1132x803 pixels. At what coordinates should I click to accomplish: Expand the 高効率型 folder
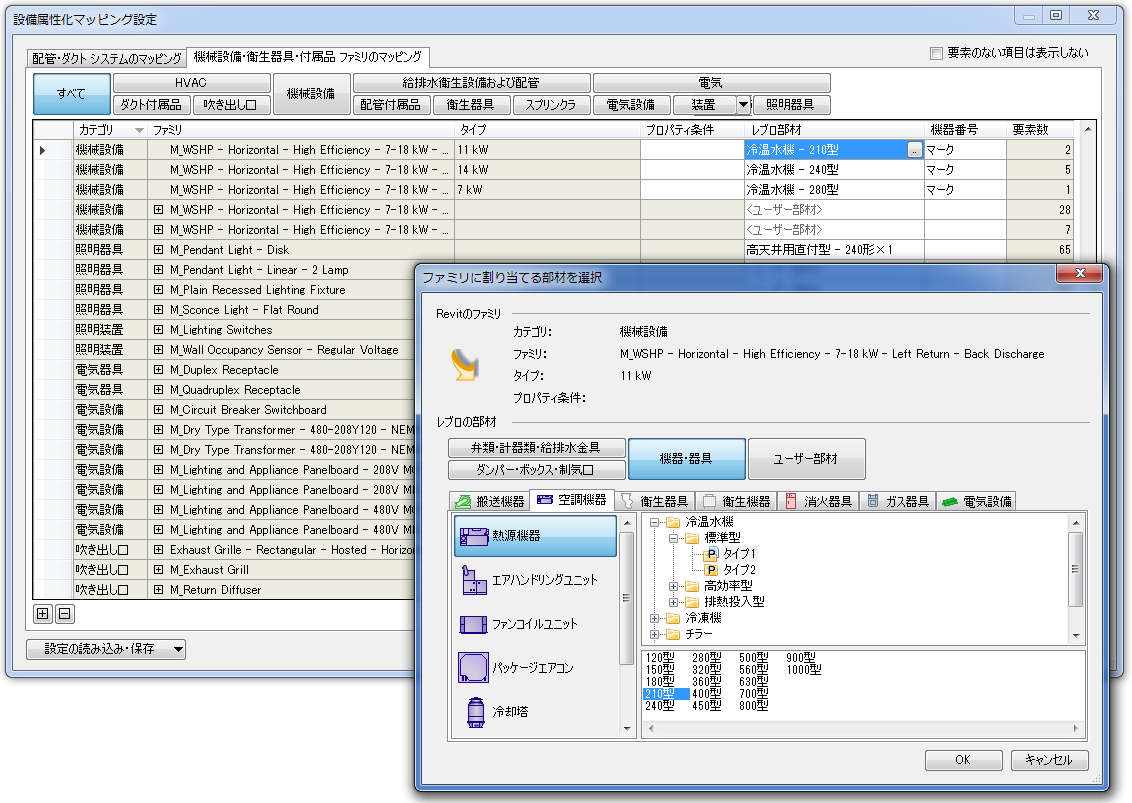(673, 586)
